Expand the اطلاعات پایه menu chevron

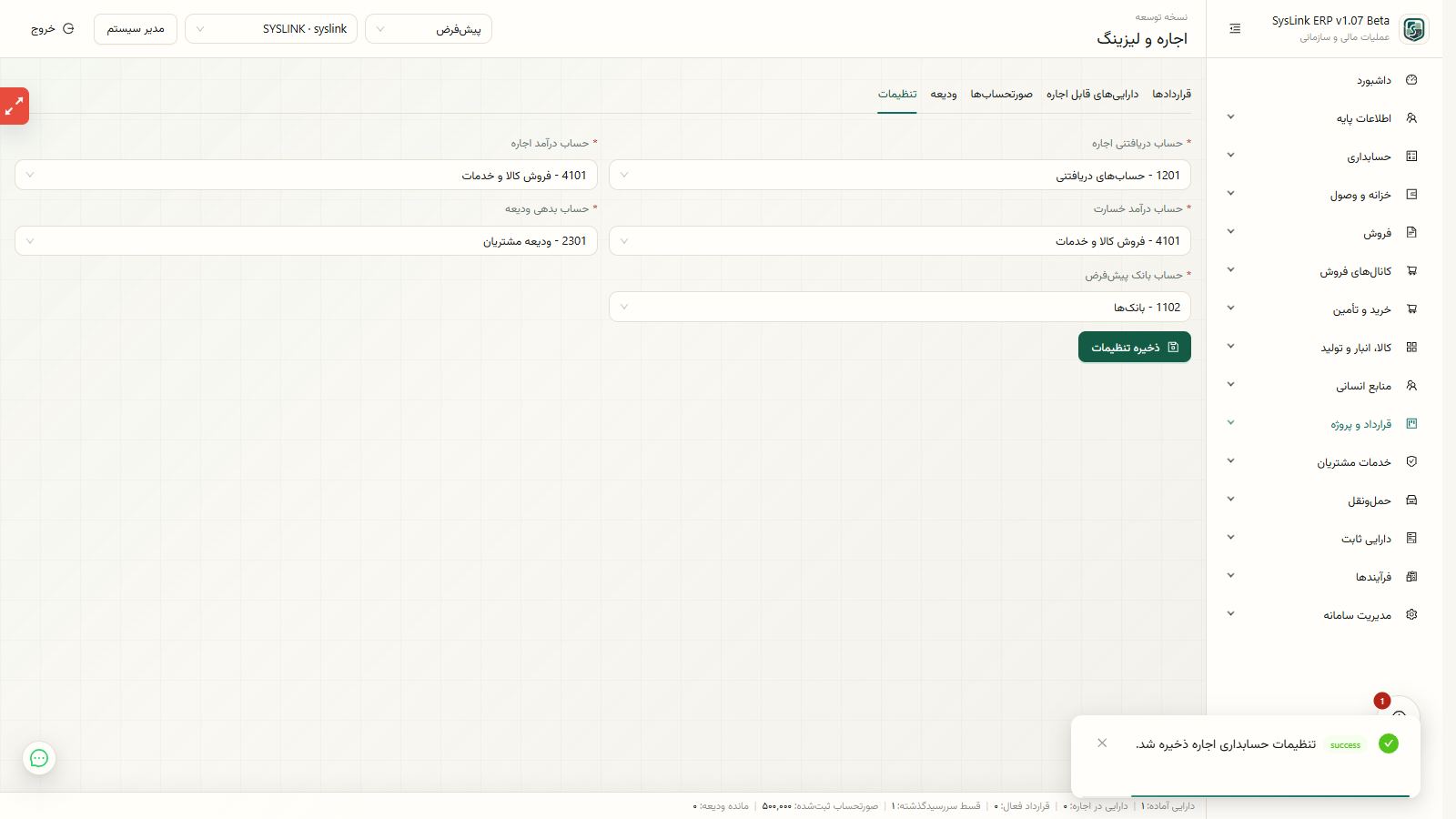tap(1230, 117)
